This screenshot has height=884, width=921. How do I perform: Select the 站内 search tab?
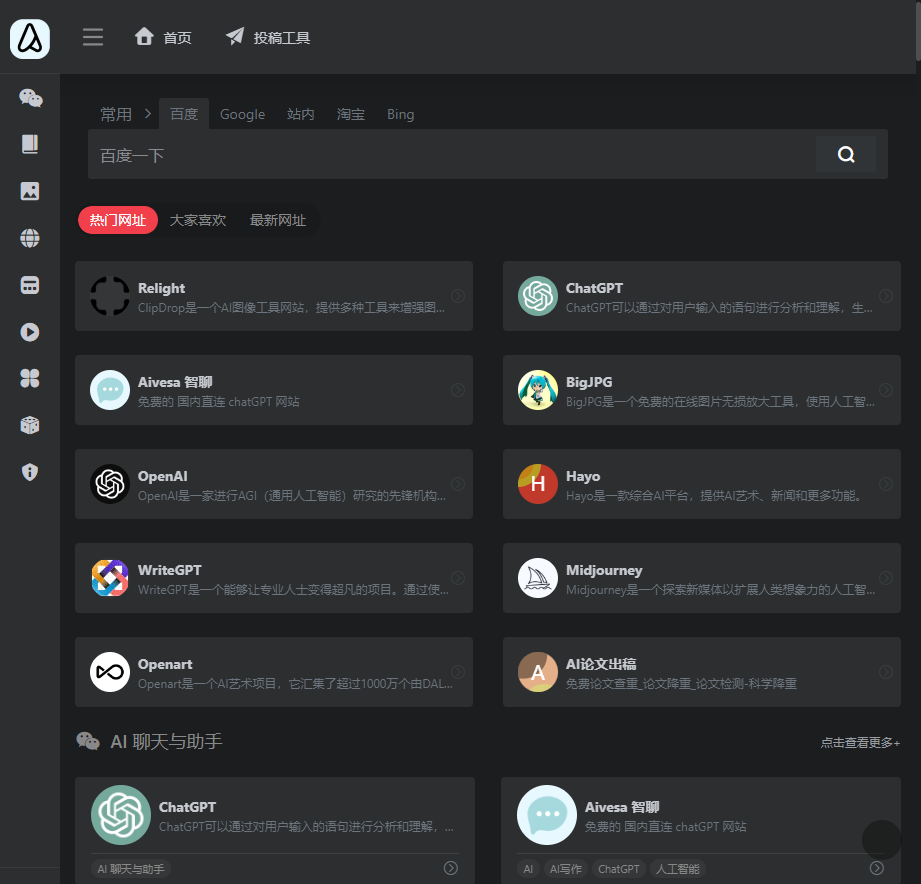[x=301, y=114]
